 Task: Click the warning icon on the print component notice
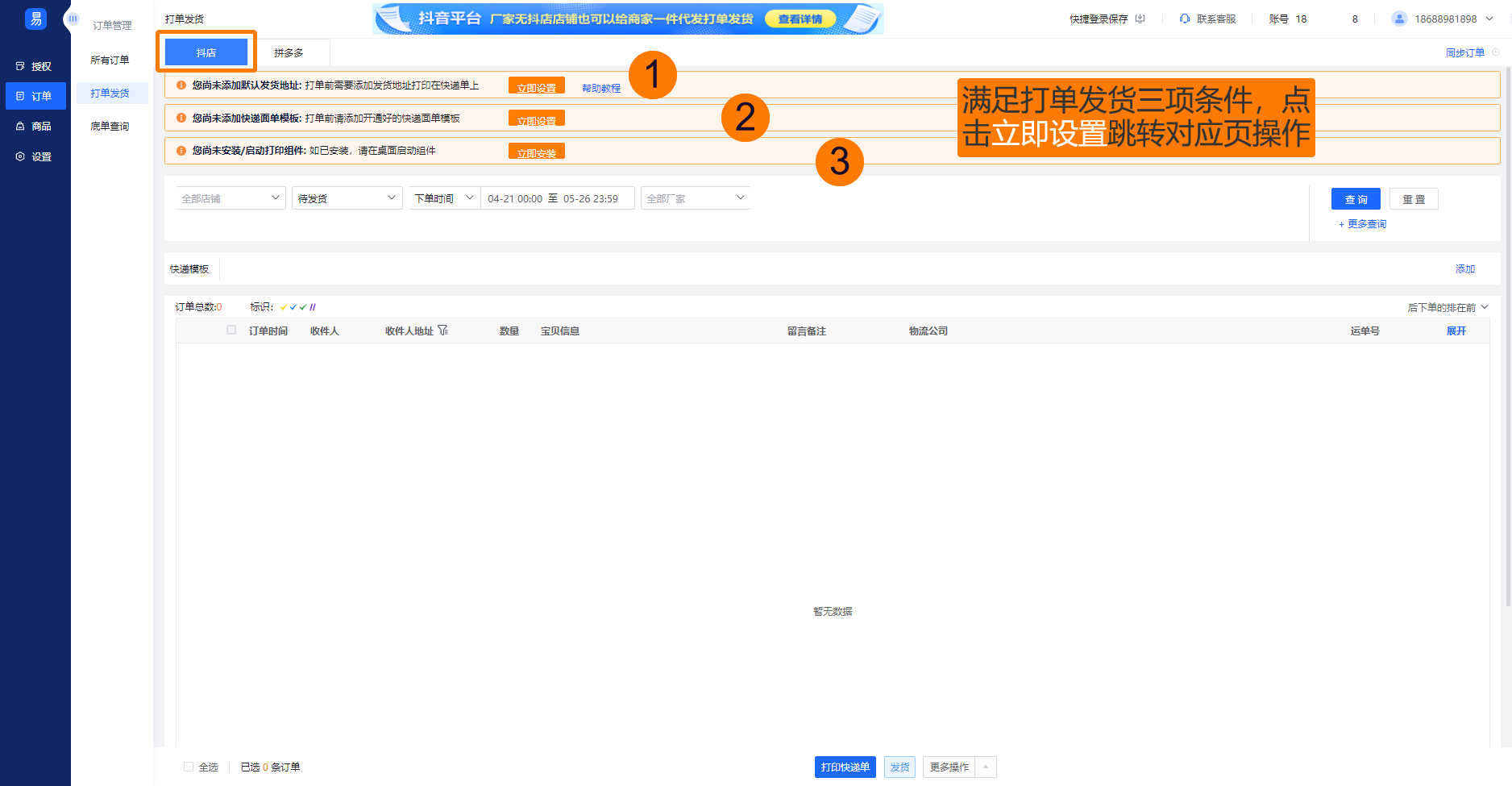coord(181,151)
